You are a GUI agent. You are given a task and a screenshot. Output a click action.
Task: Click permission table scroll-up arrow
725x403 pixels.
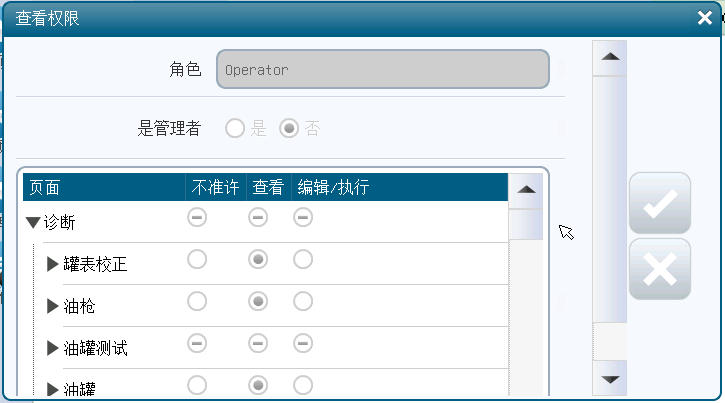click(x=526, y=189)
